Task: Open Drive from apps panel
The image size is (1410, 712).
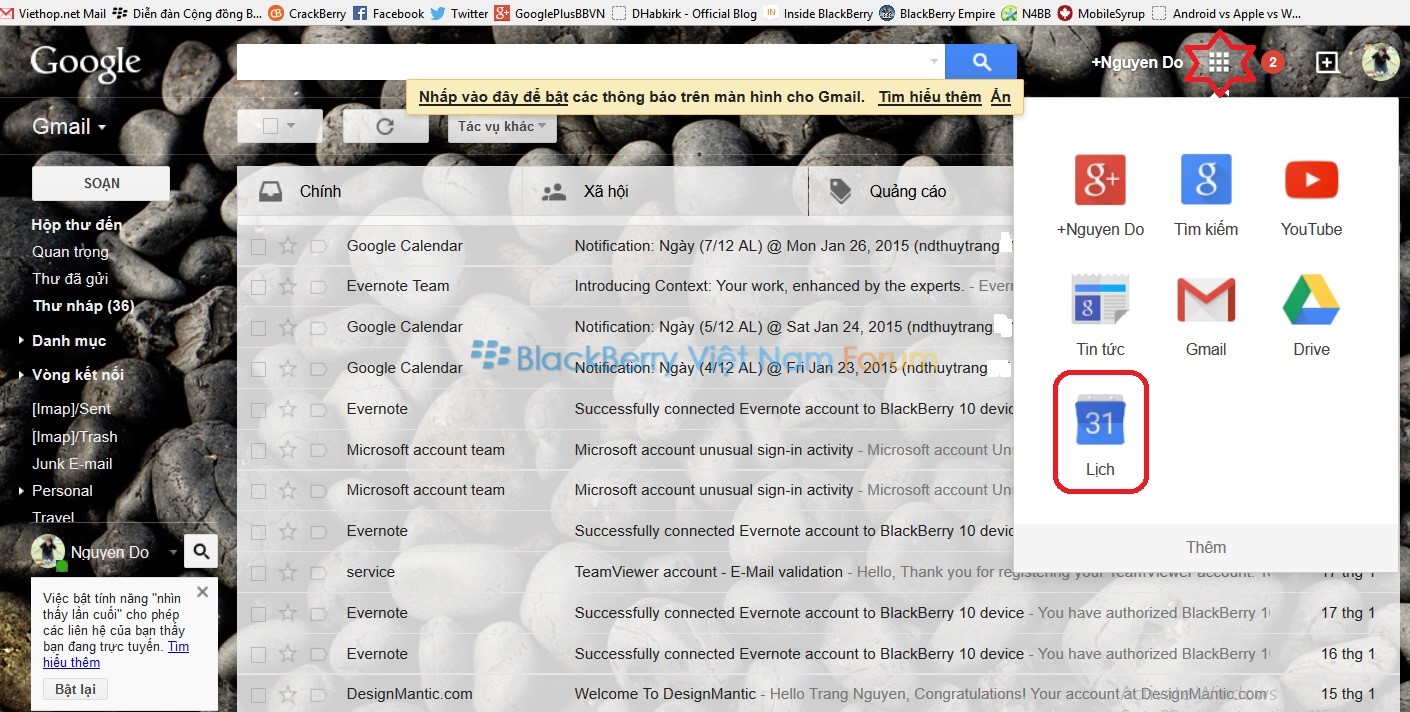Action: tap(1311, 315)
